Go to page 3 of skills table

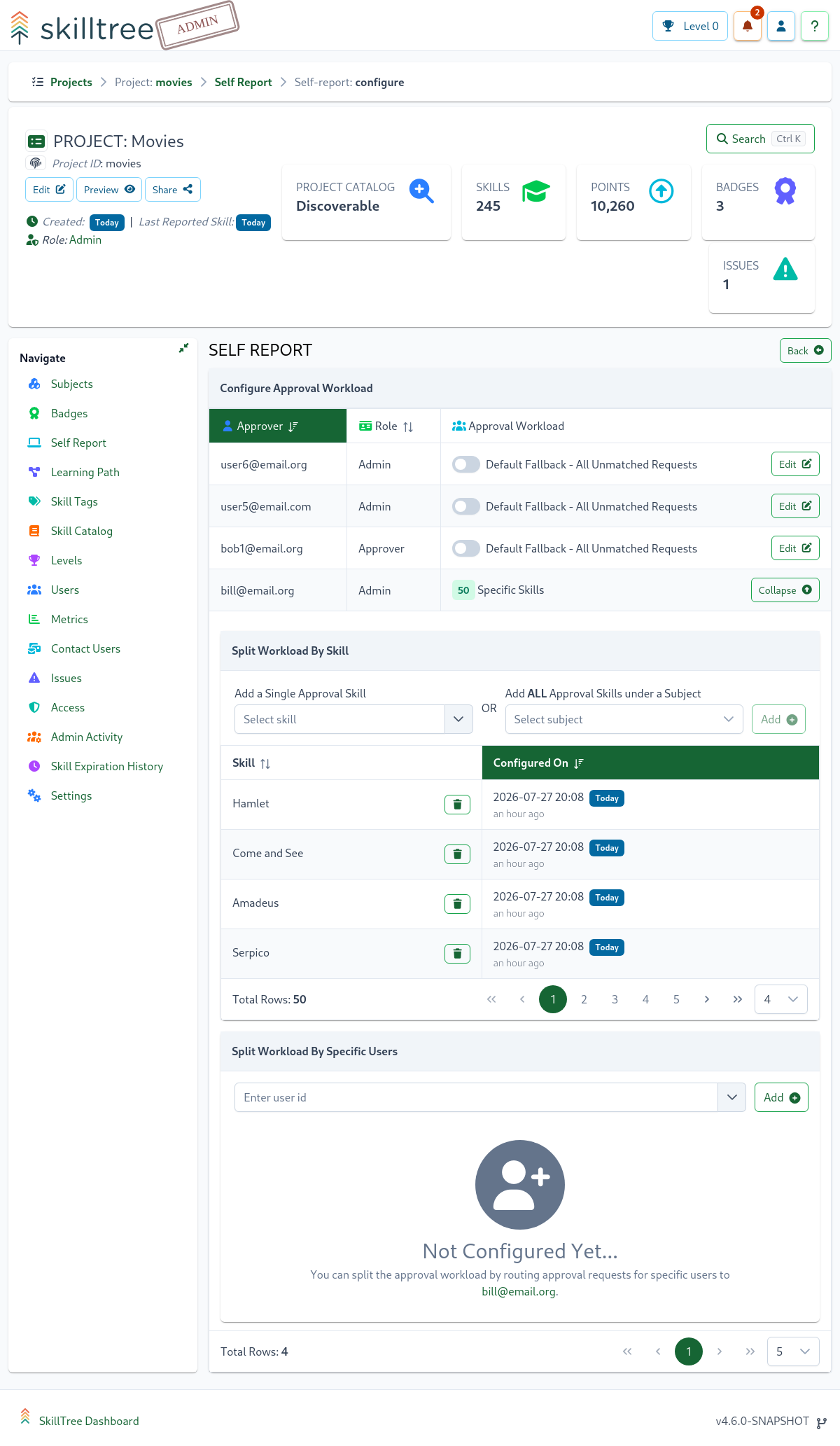tap(615, 999)
